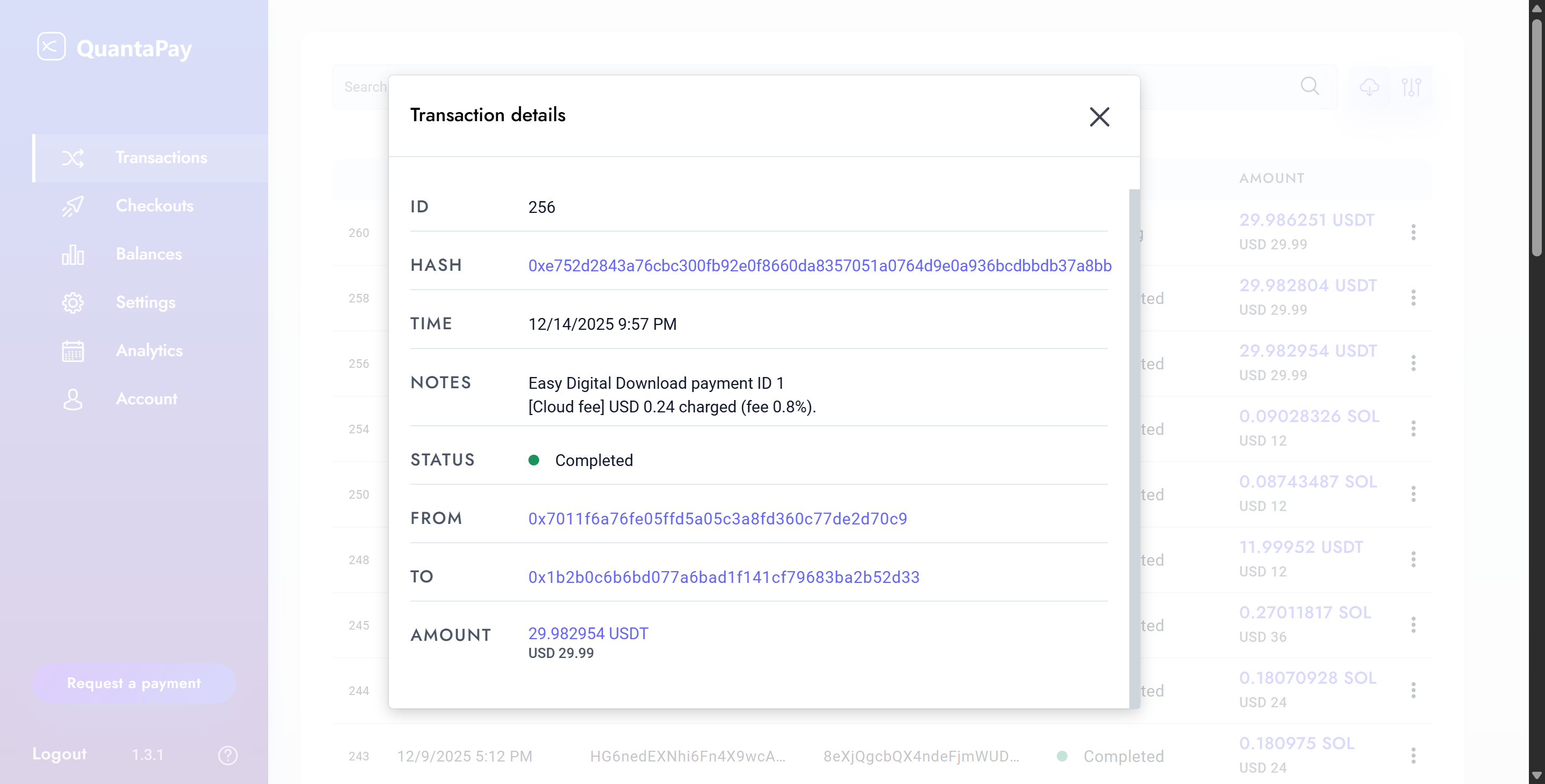The height and width of the screenshot is (784, 1545).
Task: Click the 29.982954 USDT amount in dialog
Action: [x=588, y=633]
